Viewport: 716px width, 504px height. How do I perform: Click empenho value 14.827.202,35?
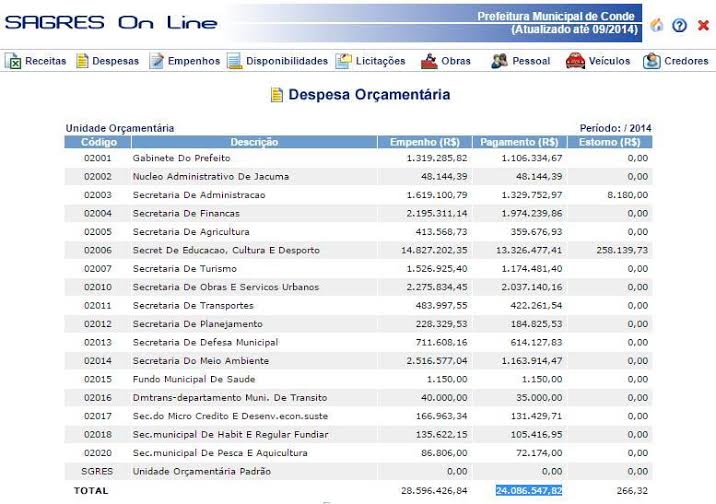[434, 250]
